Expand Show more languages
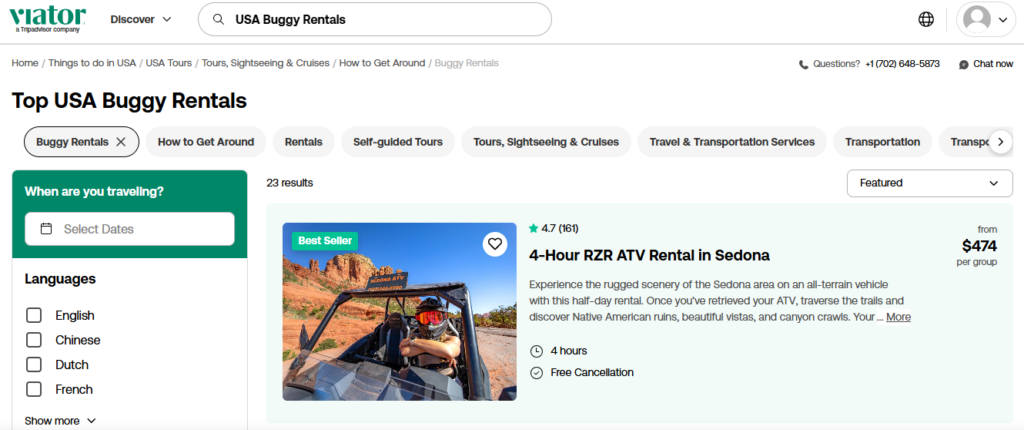The height and width of the screenshot is (430, 1024). (60, 421)
